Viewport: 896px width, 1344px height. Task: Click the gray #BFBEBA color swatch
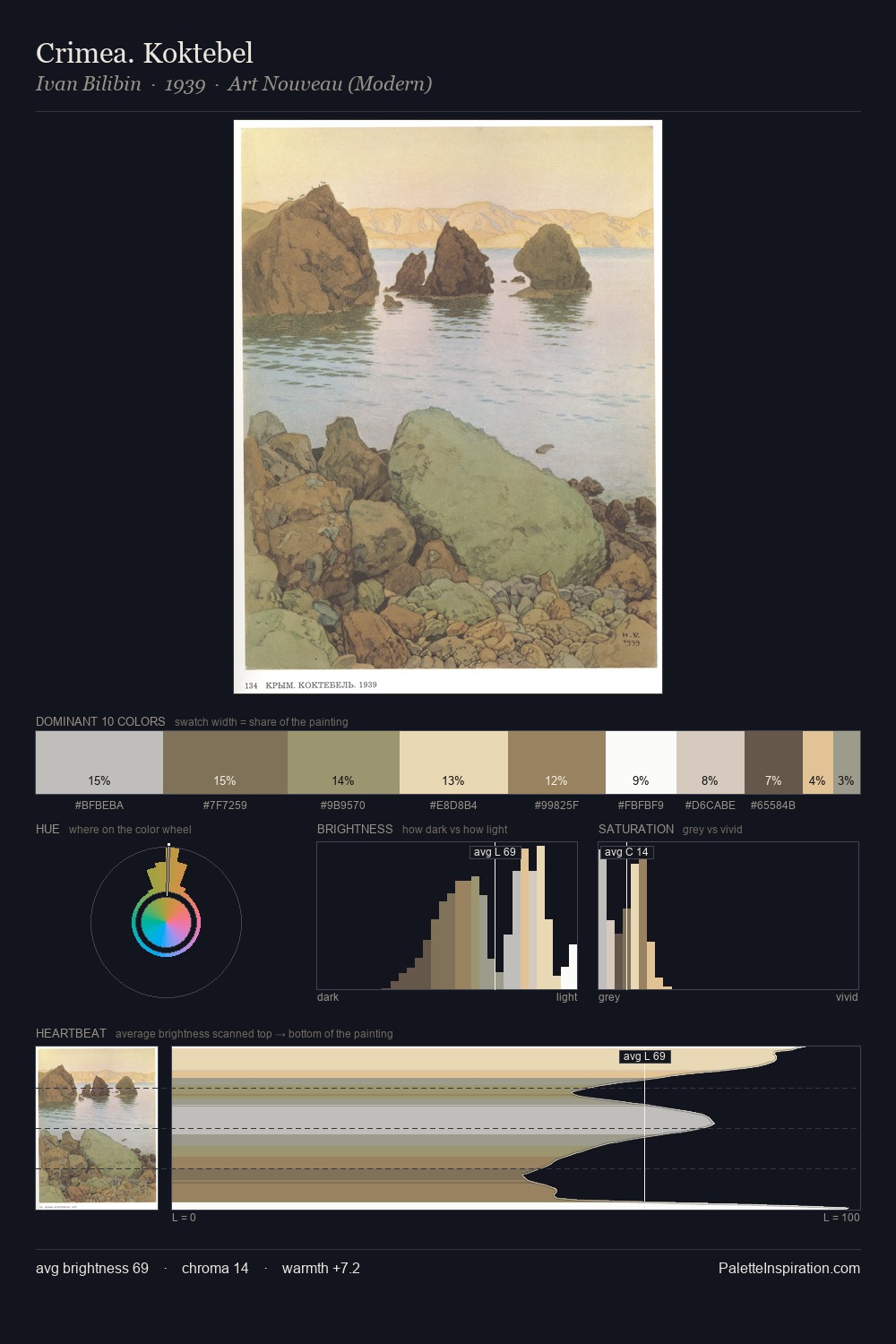pos(99,762)
